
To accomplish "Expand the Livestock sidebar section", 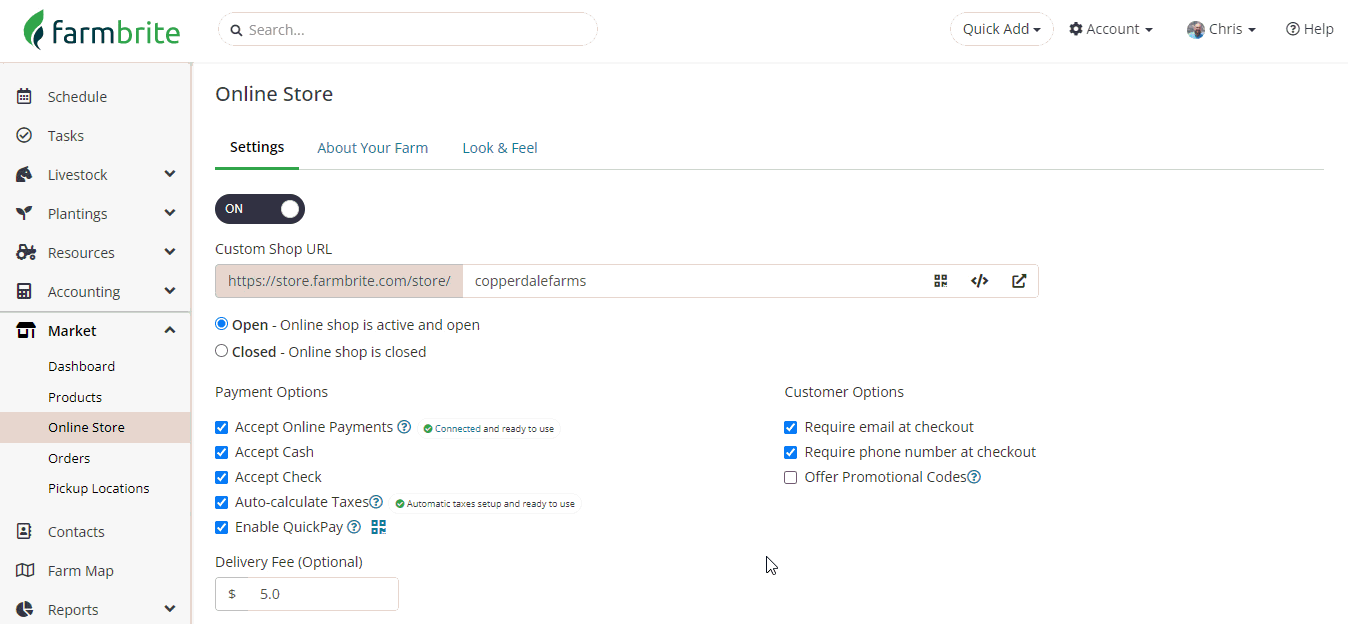I will pos(169,175).
